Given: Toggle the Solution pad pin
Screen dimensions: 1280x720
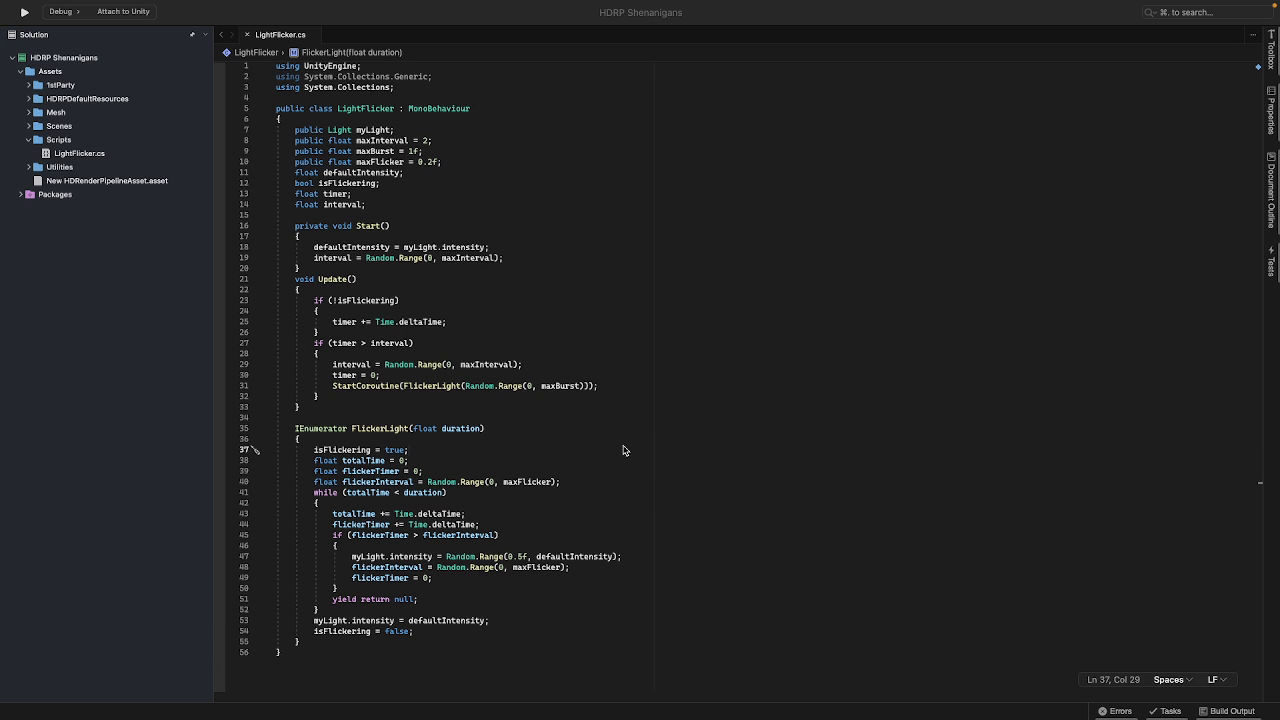Looking at the screenshot, I should pyautogui.click(x=192, y=35).
